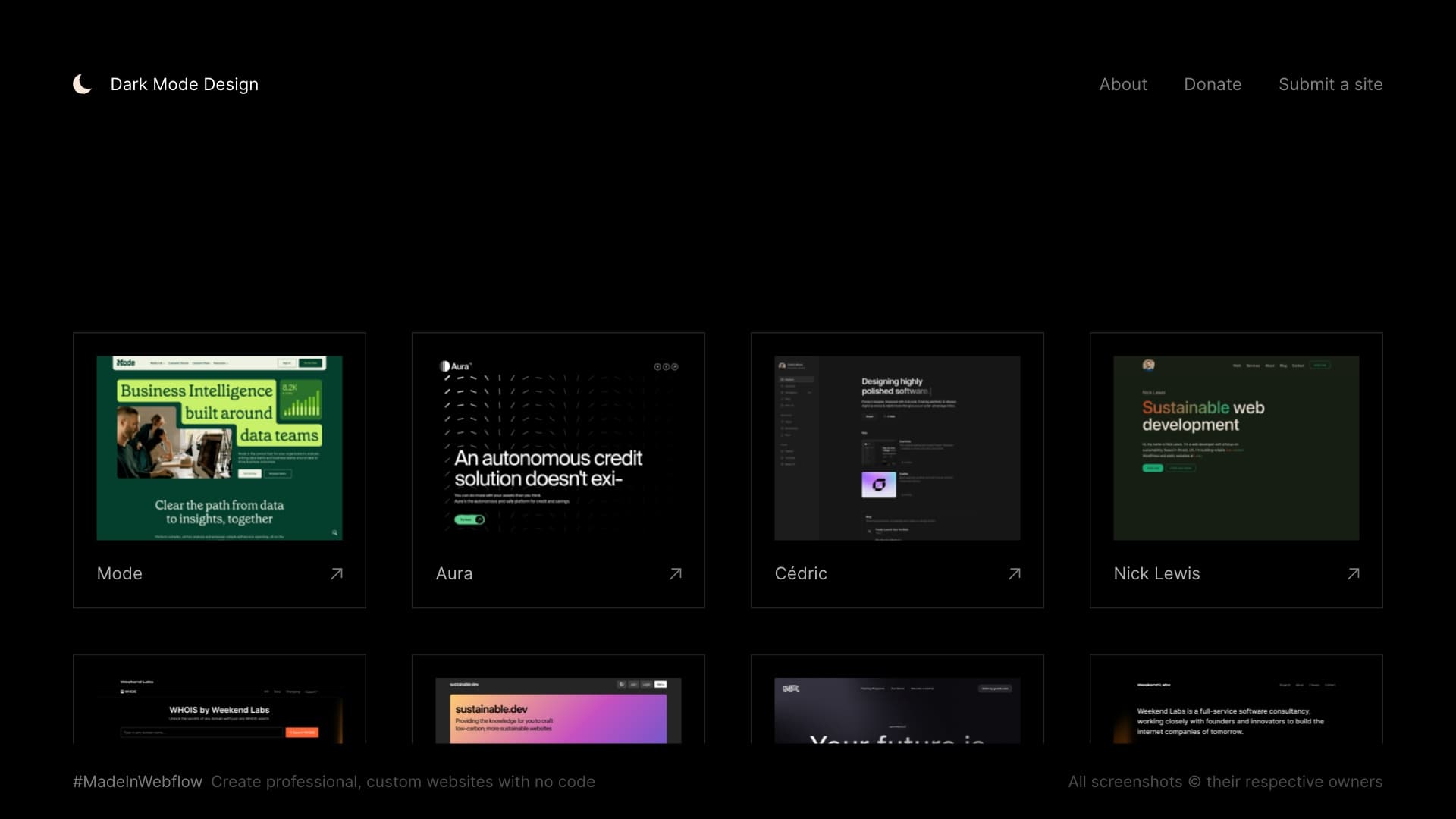Click the Nick Lewis card title
The image size is (1456, 819).
1156,573
